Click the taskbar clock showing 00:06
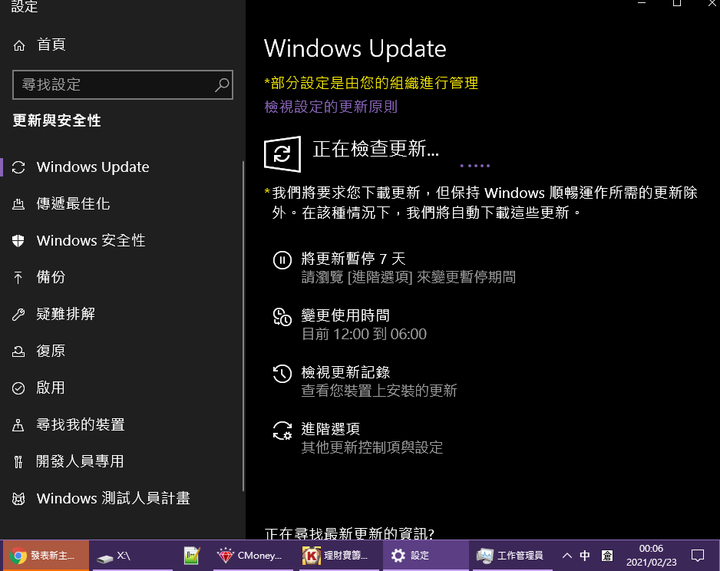The width and height of the screenshot is (720, 571). (651, 556)
